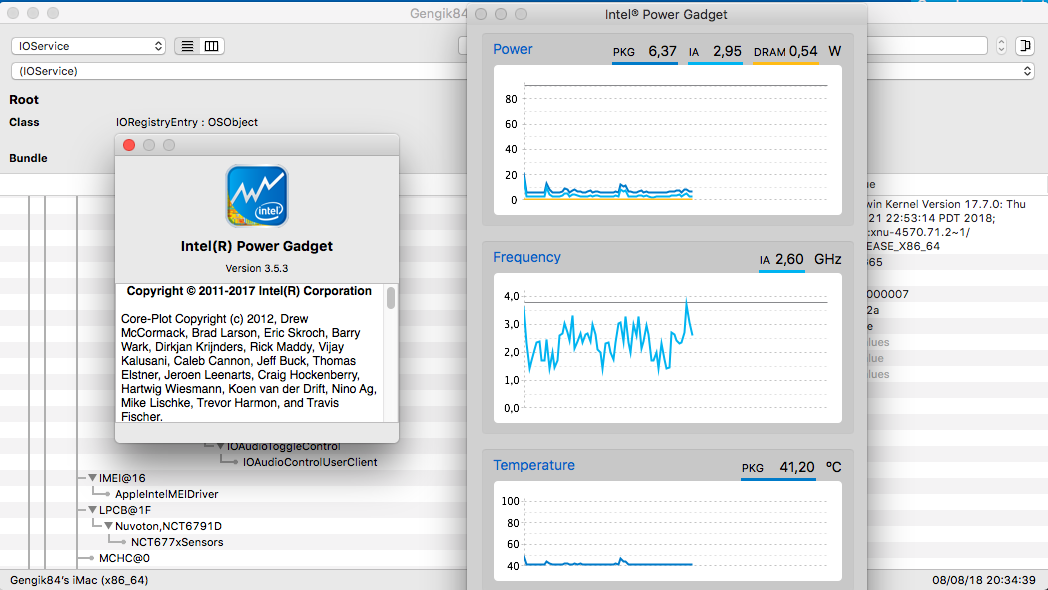Click the Frequency chart plot area
This screenshot has width=1048, height=590.
pyautogui.click(x=668, y=347)
